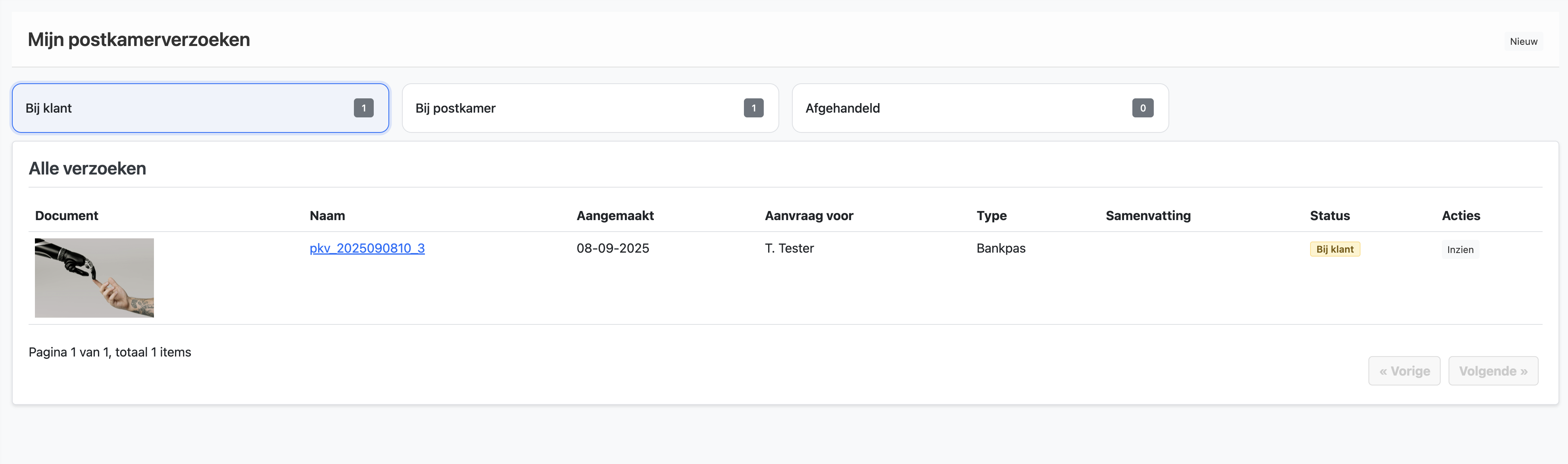
Task: Click the Naam column header
Action: tap(327, 216)
